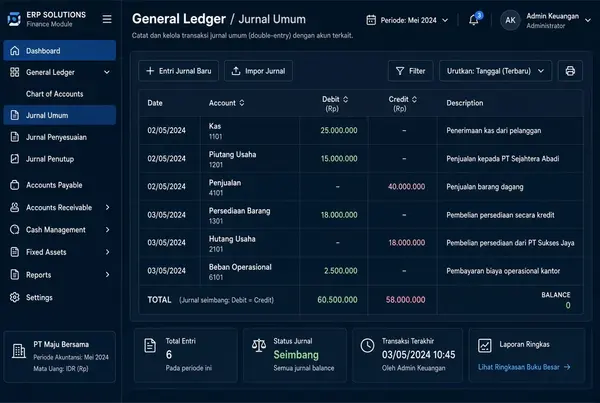Select the Piutang Usaha 1201 row
The width and height of the screenshot is (600, 403).
point(361,159)
